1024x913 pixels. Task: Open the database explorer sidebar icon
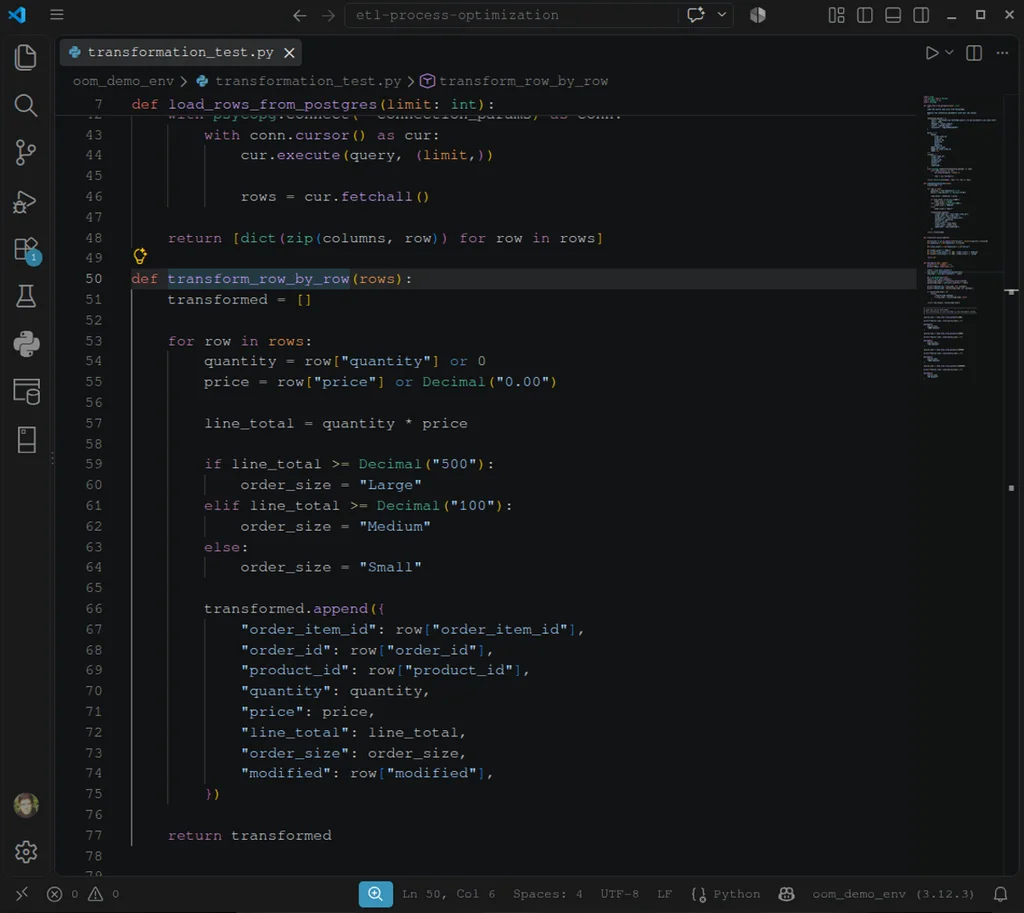[27, 391]
